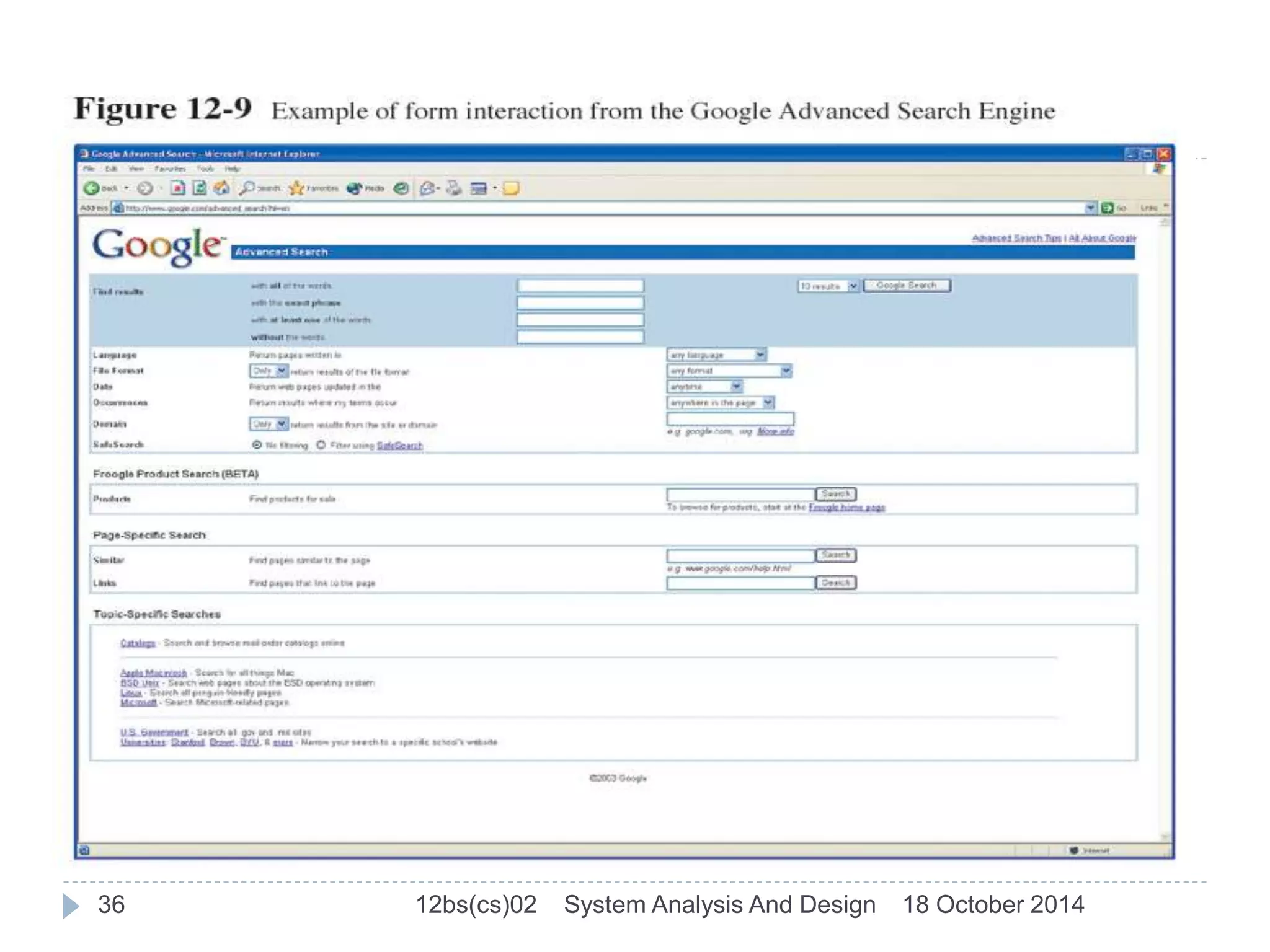The width and height of the screenshot is (1270, 952).
Task: Open the Apple Macintosh link
Action: click(x=153, y=672)
